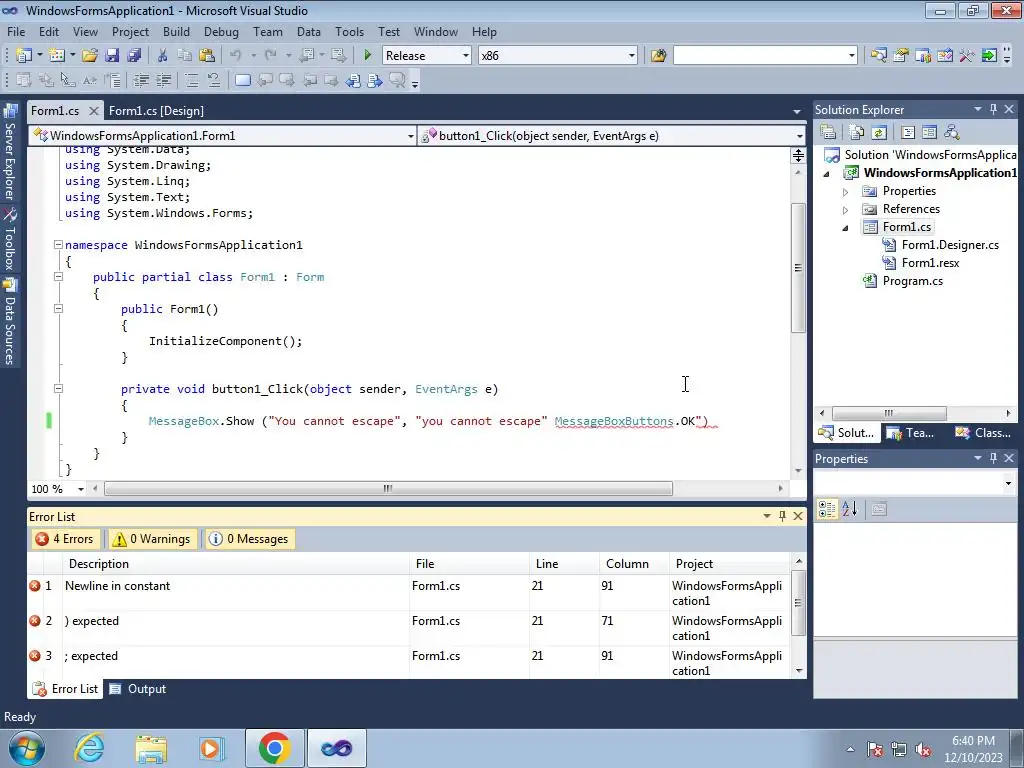Image resolution: width=1024 pixels, height=768 pixels.
Task: Click View Code icon in Solution Explorer
Action: 908,133
